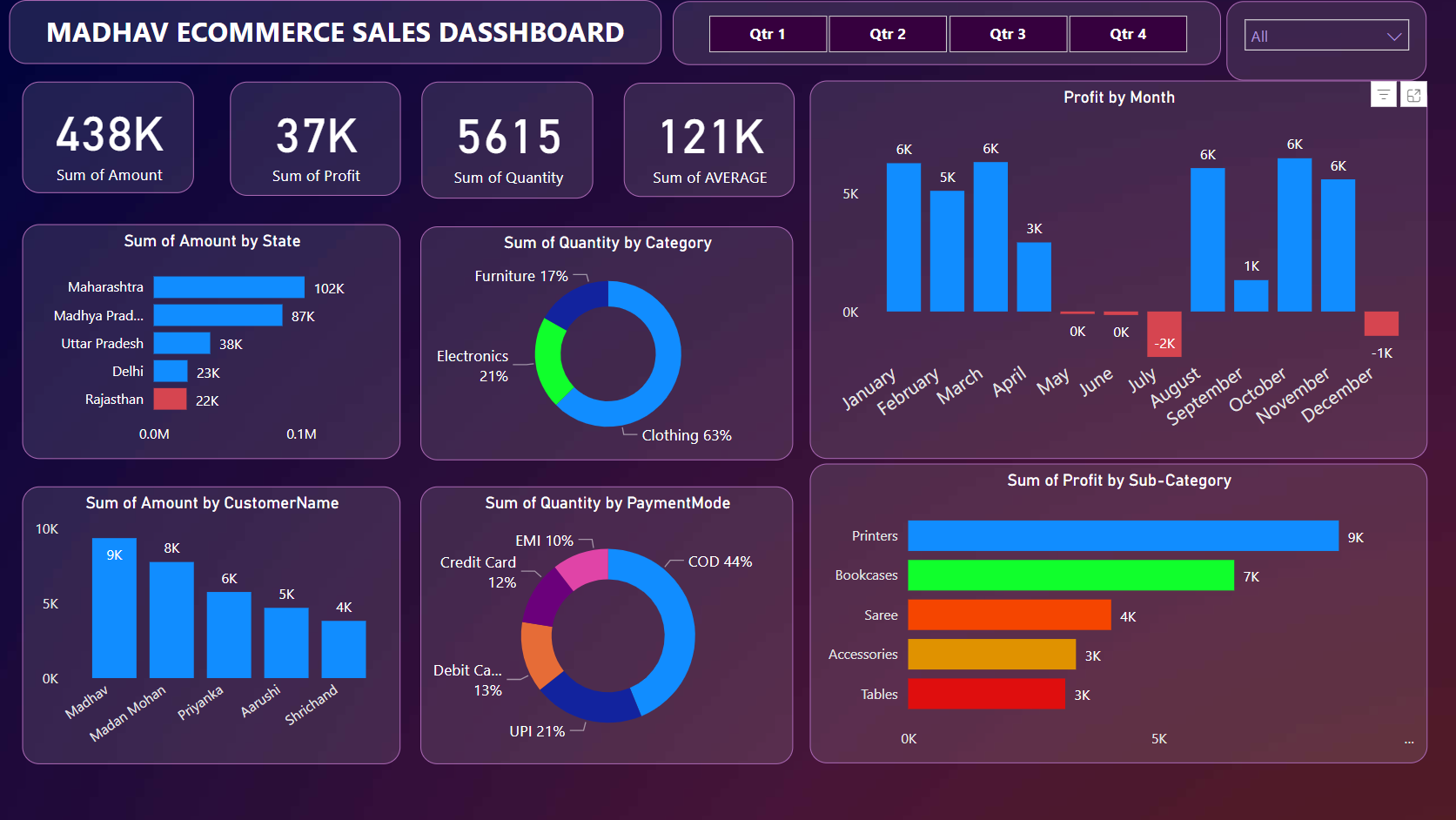This screenshot has width=1456, height=820.
Task: Open focus mode for Profit by Month
Action: pos(1413,95)
